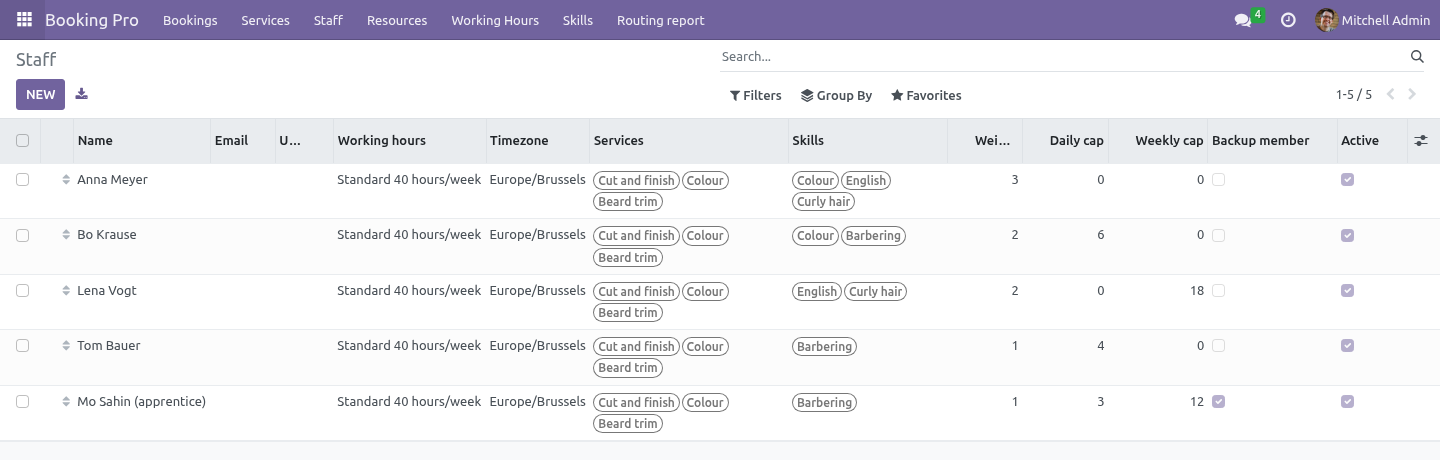Click Lena Vogt weekly cap 18

(1197, 291)
